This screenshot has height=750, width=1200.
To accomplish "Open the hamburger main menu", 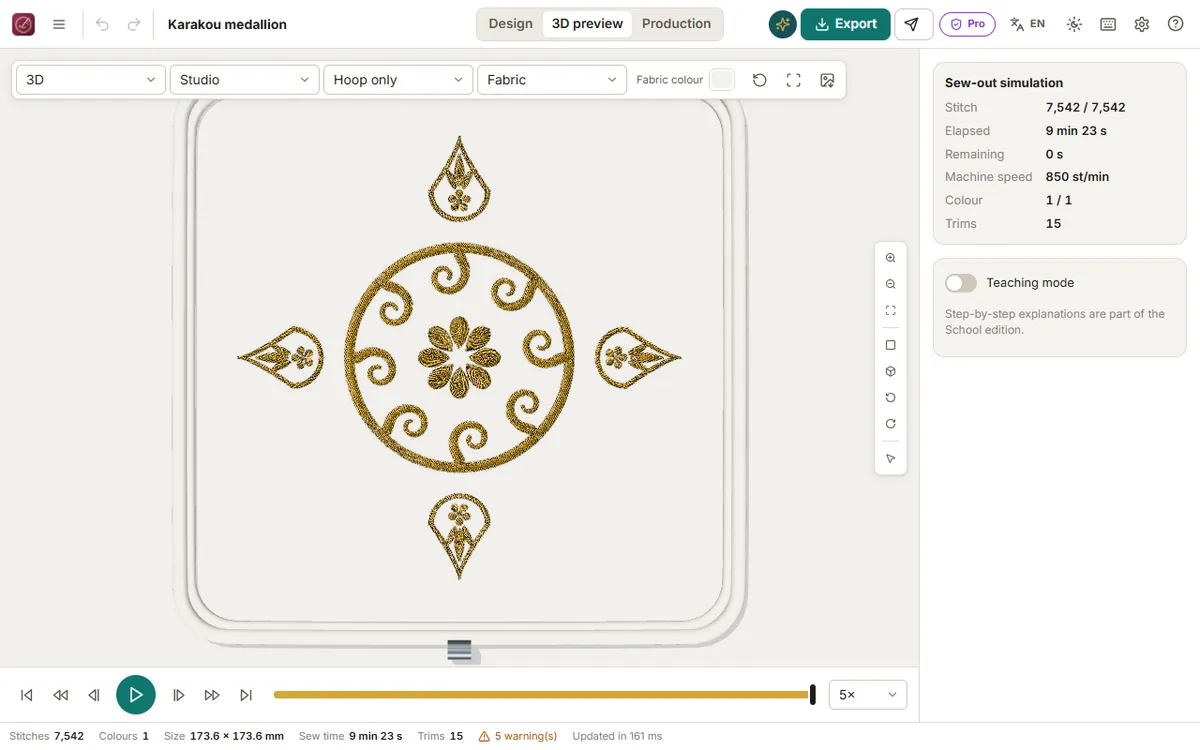I will [x=59, y=24].
